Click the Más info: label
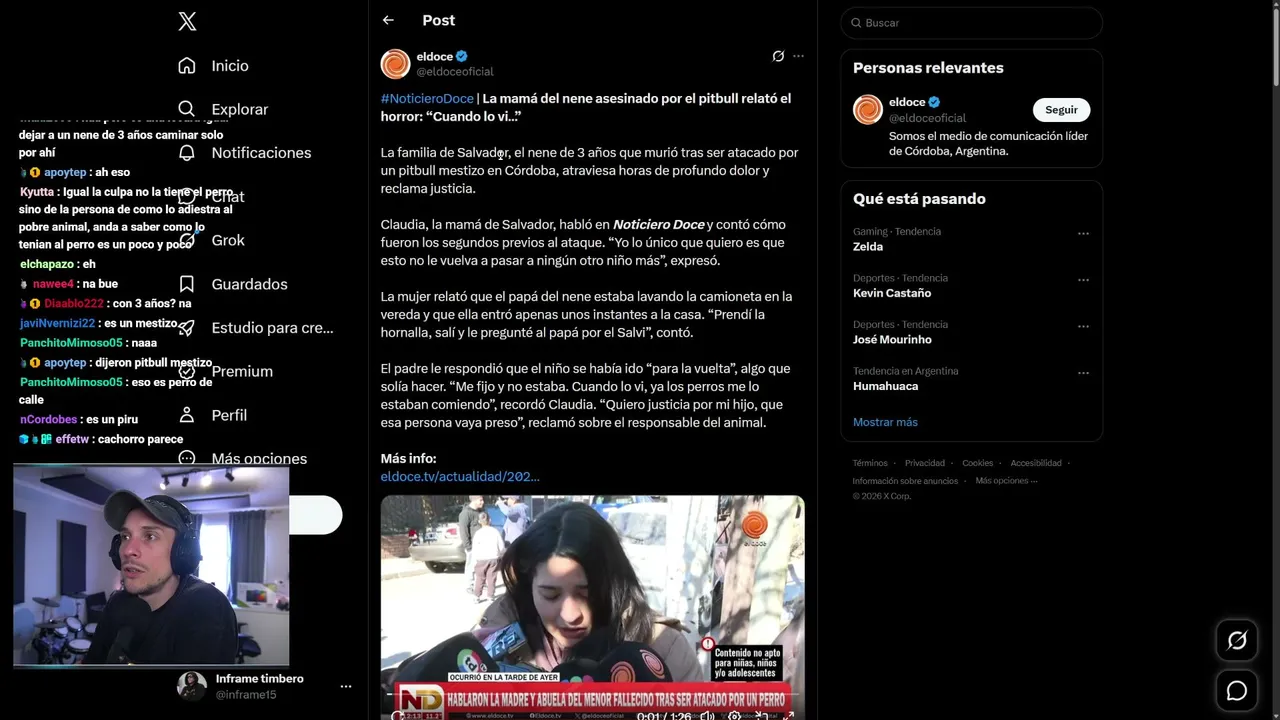 click(408, 459)
